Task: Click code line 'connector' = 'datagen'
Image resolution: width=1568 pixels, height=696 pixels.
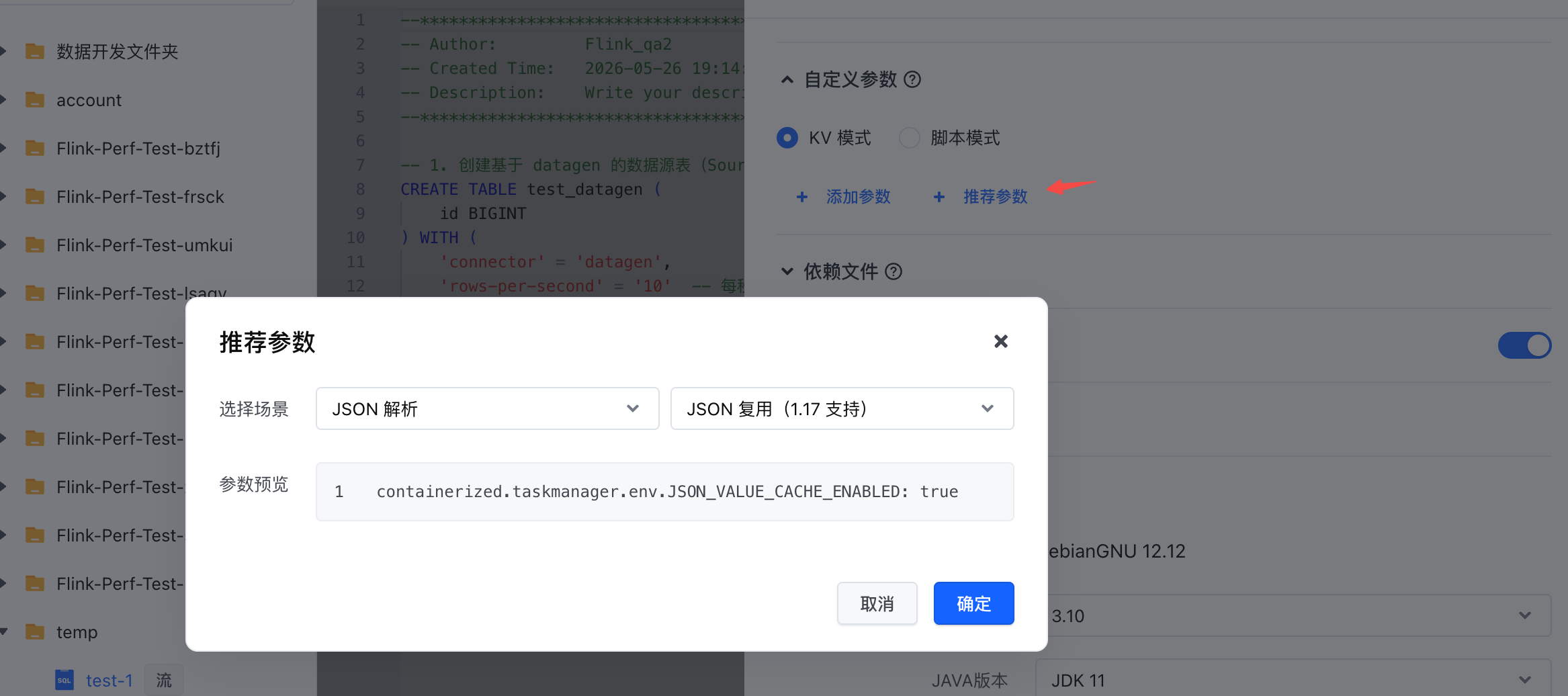Action: (555, 262)
